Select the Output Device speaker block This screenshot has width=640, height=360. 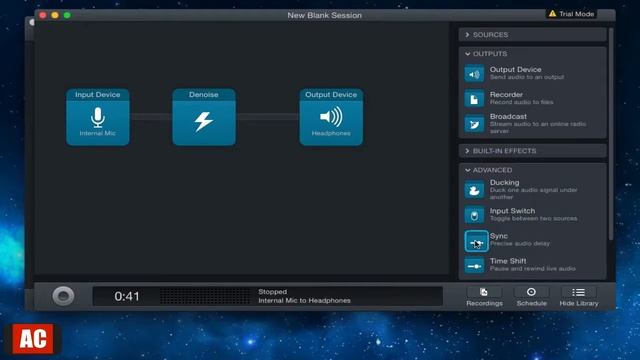(x=331, y=117)
